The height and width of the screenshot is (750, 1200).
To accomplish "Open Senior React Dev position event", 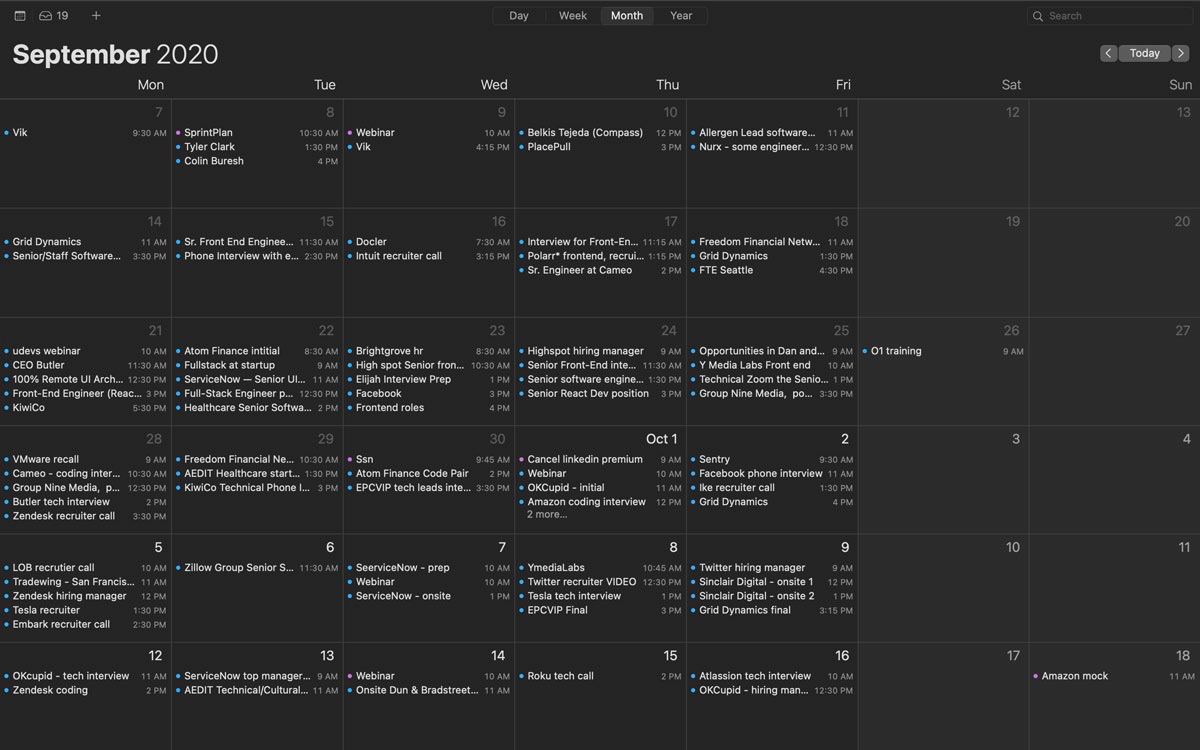I will 600,394.
